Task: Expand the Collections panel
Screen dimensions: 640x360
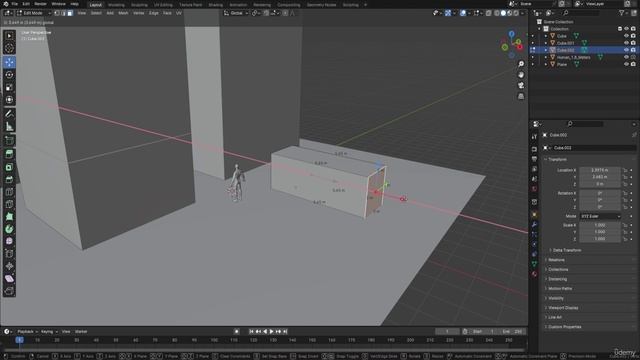Action: click(558, 269)
